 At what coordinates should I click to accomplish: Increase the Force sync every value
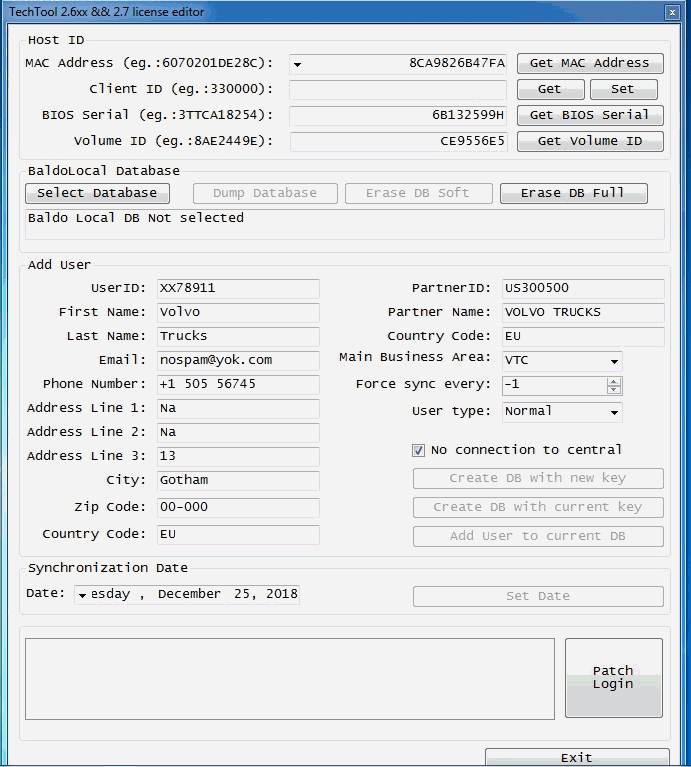(614, 381)
